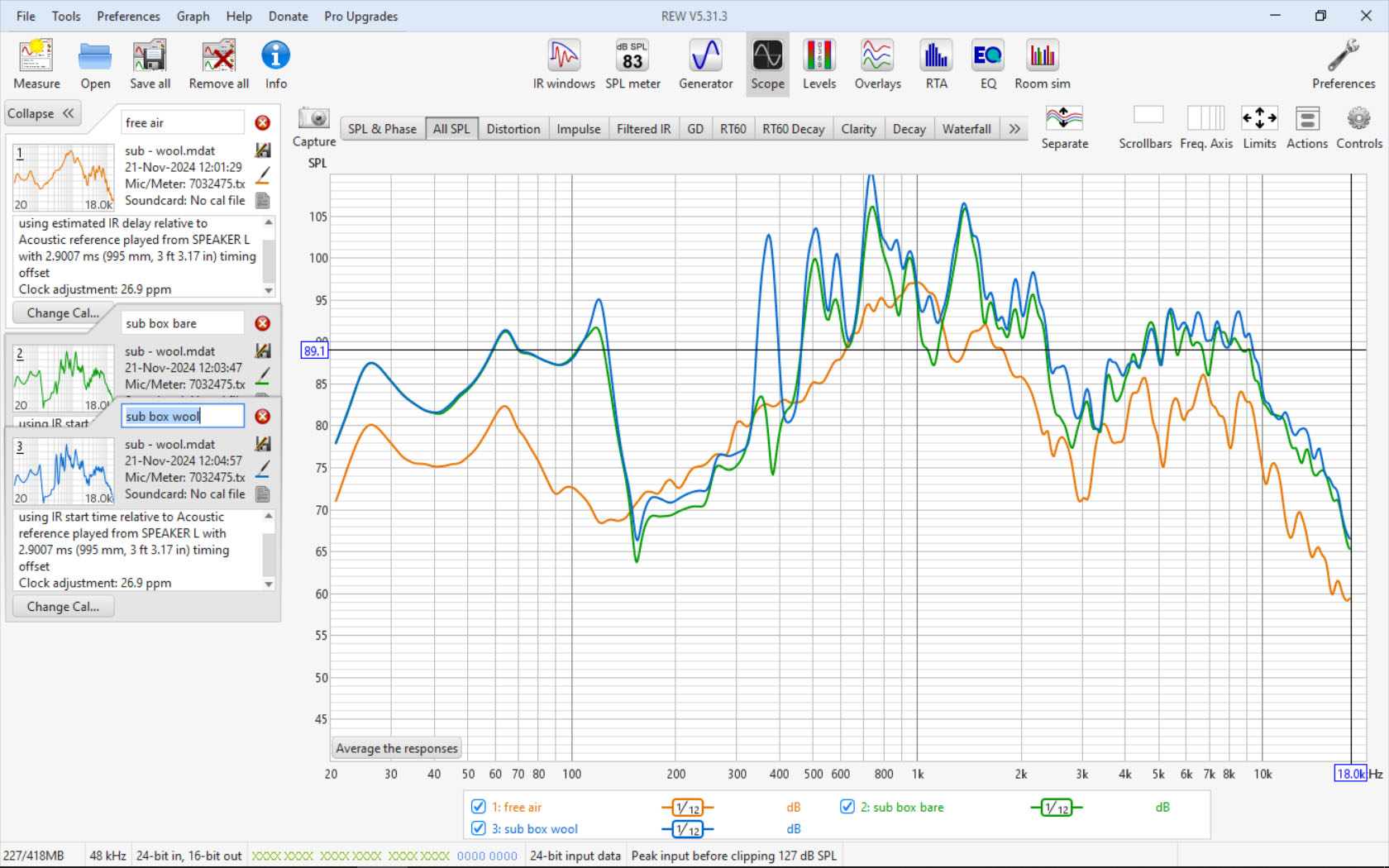Open Freq. Axis options
Screen dimensions: 1389x868
1206,128
